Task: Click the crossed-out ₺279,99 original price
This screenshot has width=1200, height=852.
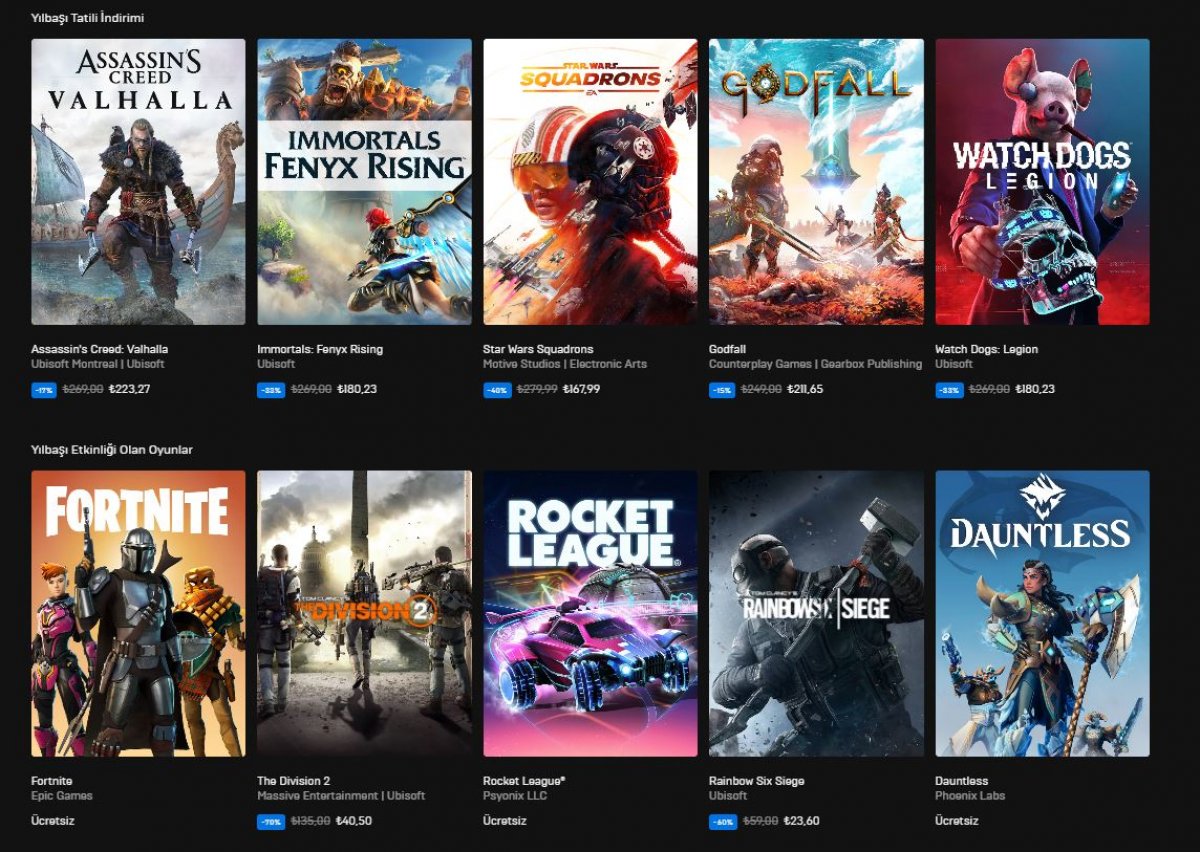Action: point(537,389)
